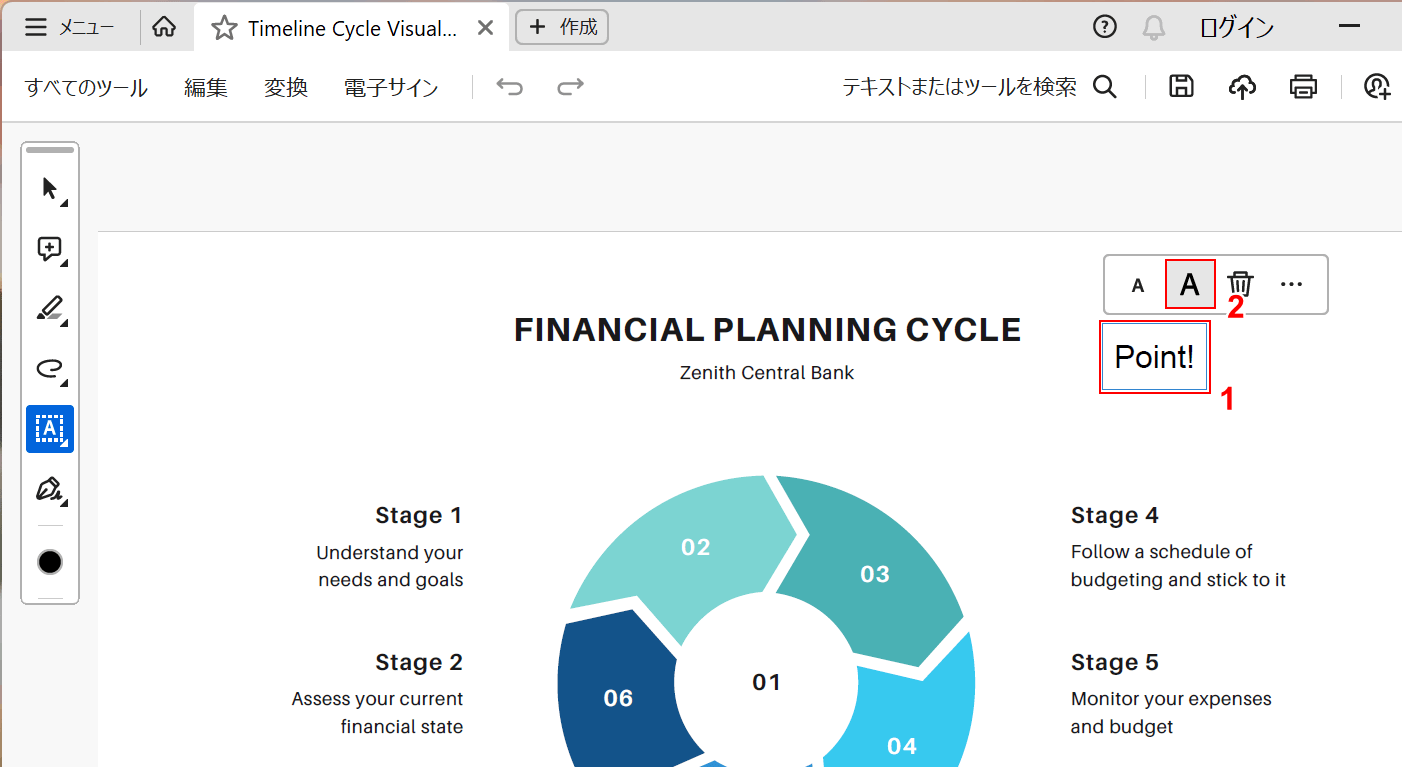Open the fountain pen signature tool

click(50, 489)
